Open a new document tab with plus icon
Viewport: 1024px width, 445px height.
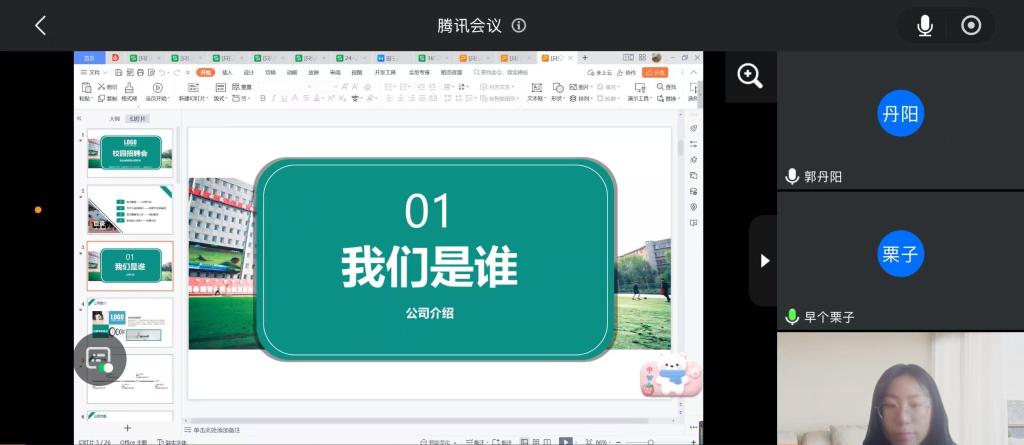click(x=585, y=58)
